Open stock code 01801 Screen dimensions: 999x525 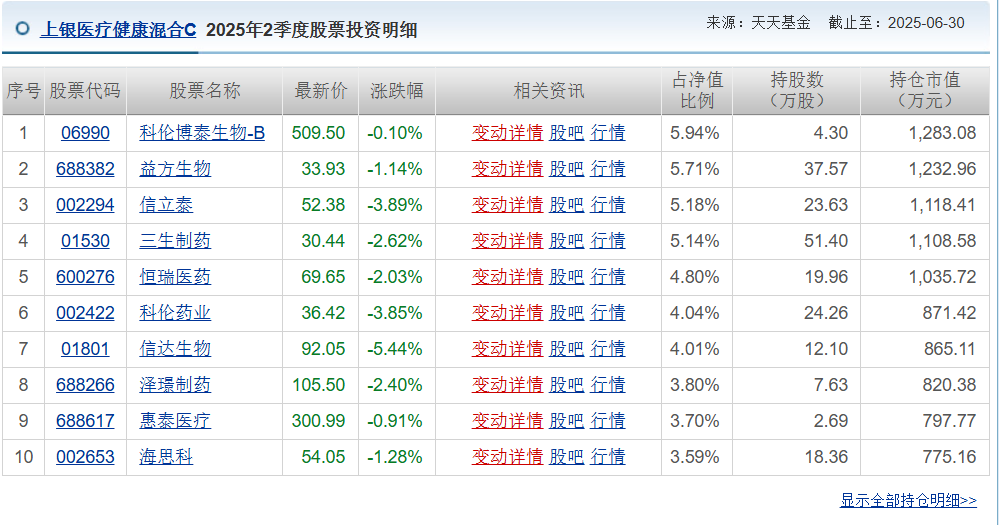coord(85,349)
